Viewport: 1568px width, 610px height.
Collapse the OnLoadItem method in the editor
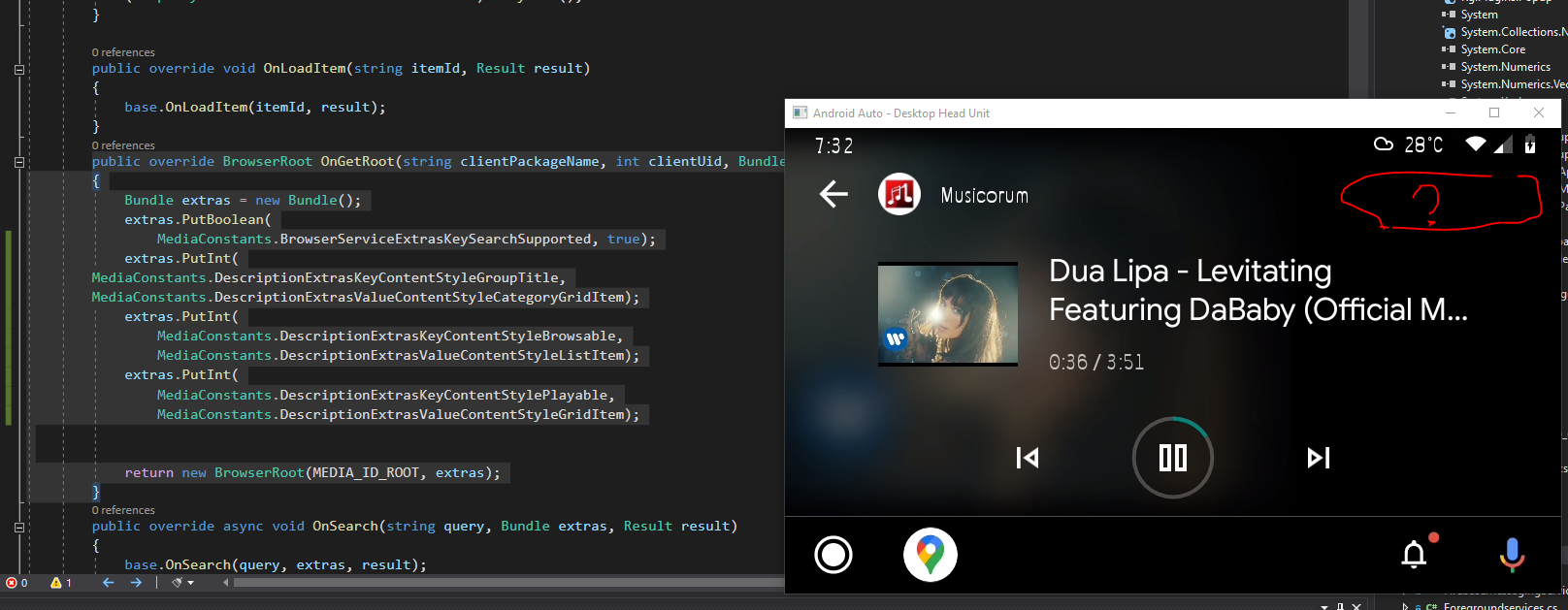(x=19, y=70)
